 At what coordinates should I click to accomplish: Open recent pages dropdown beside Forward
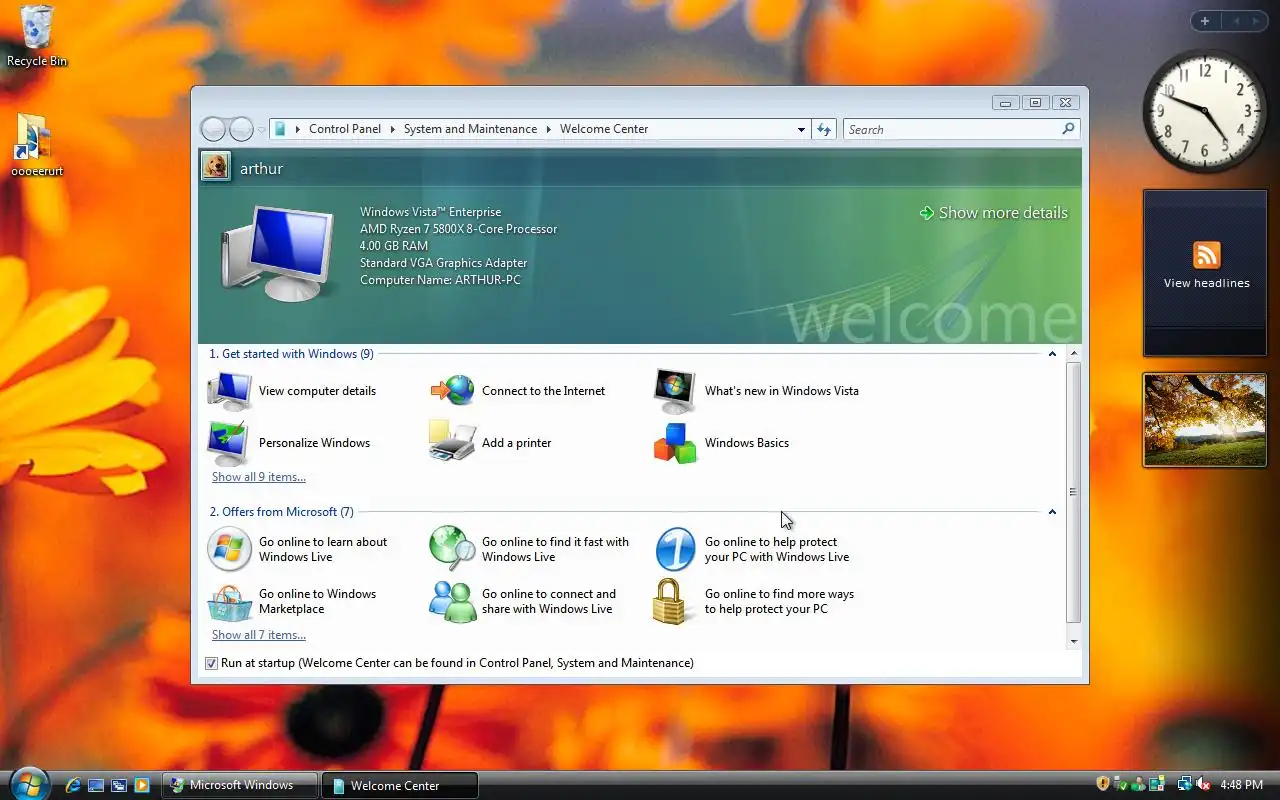point(262,130)
